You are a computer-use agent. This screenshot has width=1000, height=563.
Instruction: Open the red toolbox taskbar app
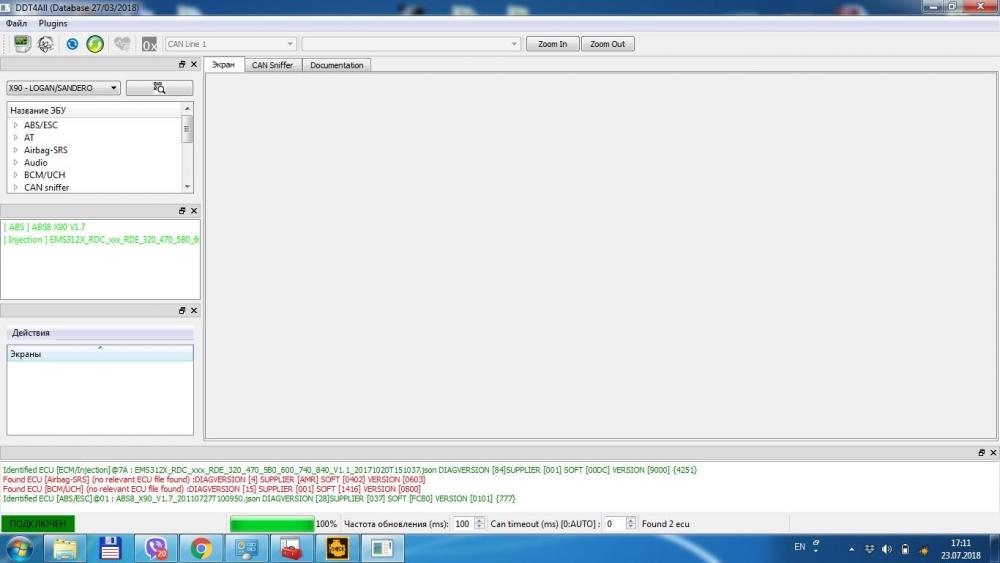(x=291, y=549)
